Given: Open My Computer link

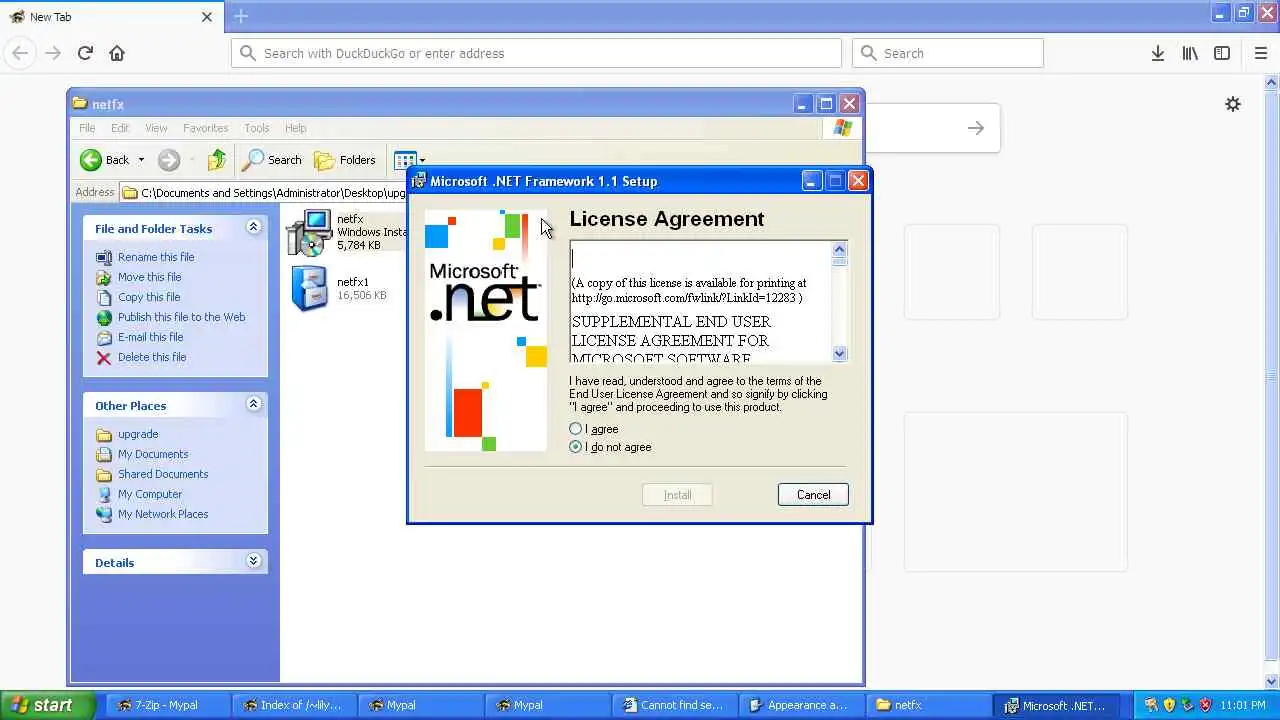Looking at the screenshot, I should click(x=150, y=494).
